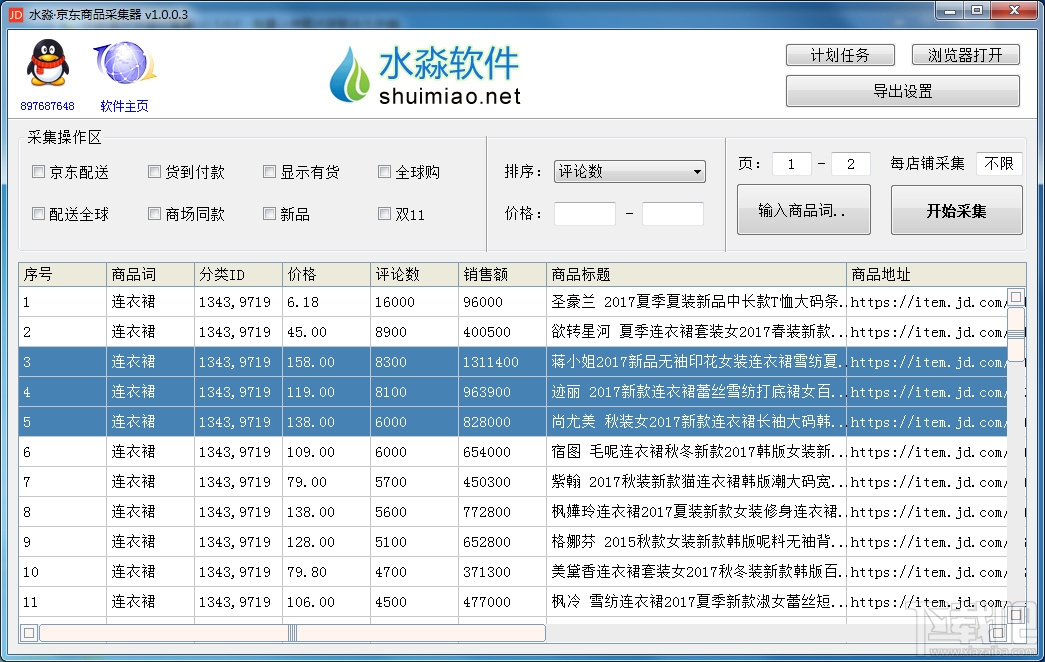Click the minimum price input field
Screen dimensions: 1045x662
[x=584, y=214]
